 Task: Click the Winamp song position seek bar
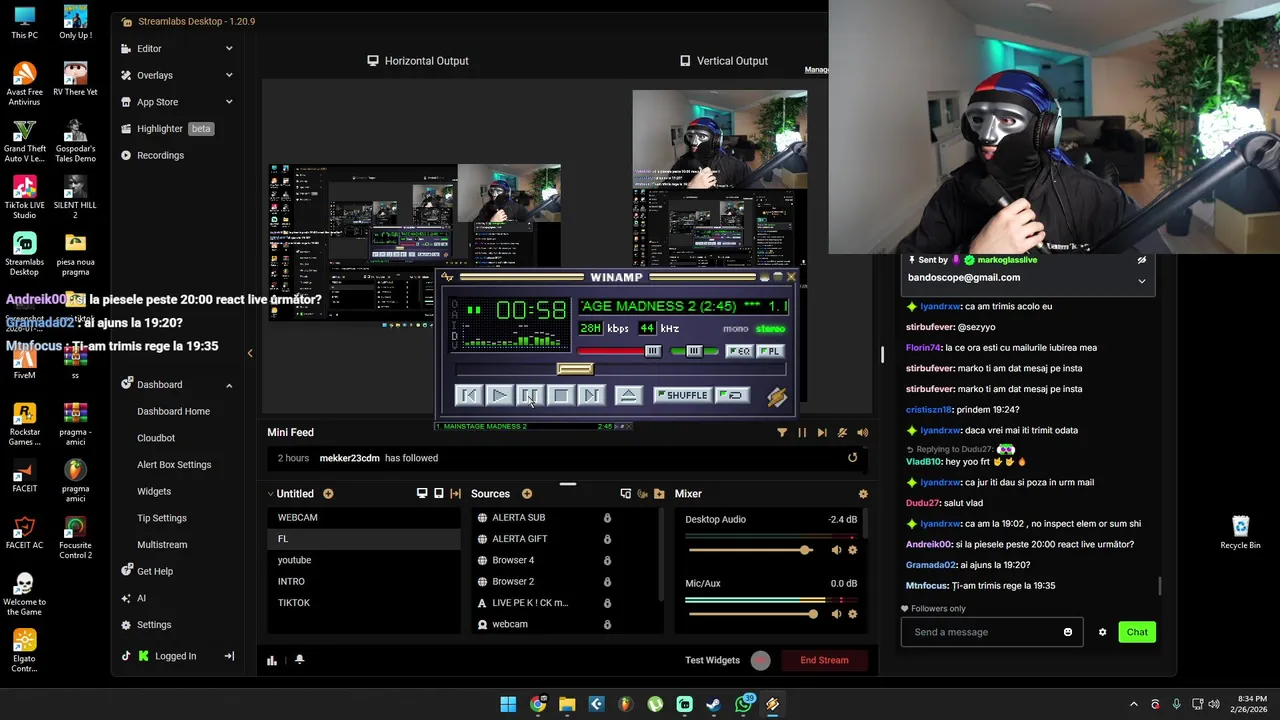click(x=620, y=370)
